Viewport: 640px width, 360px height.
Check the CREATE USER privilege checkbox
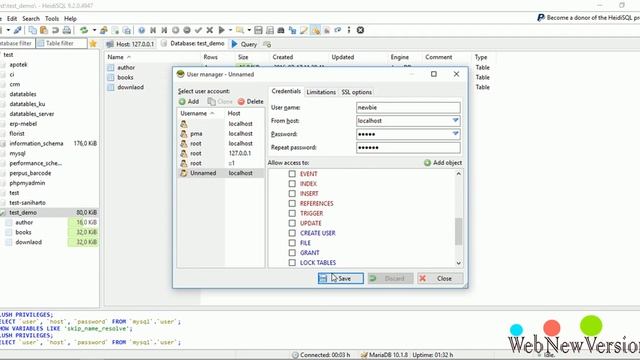292,233
